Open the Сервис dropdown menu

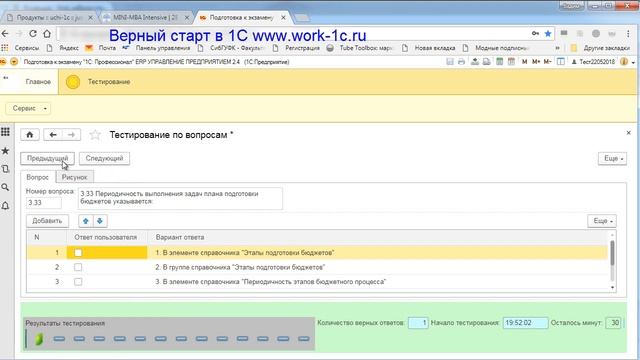(28, 108)
